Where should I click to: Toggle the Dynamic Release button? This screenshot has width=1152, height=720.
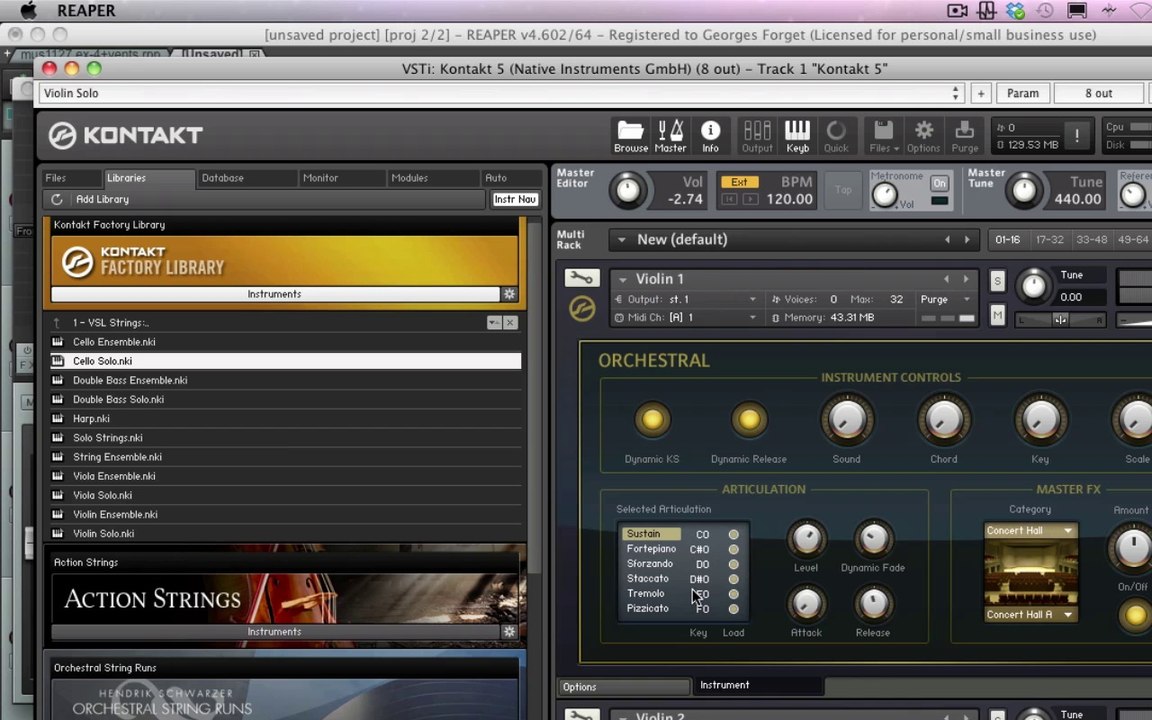(749, 420)
